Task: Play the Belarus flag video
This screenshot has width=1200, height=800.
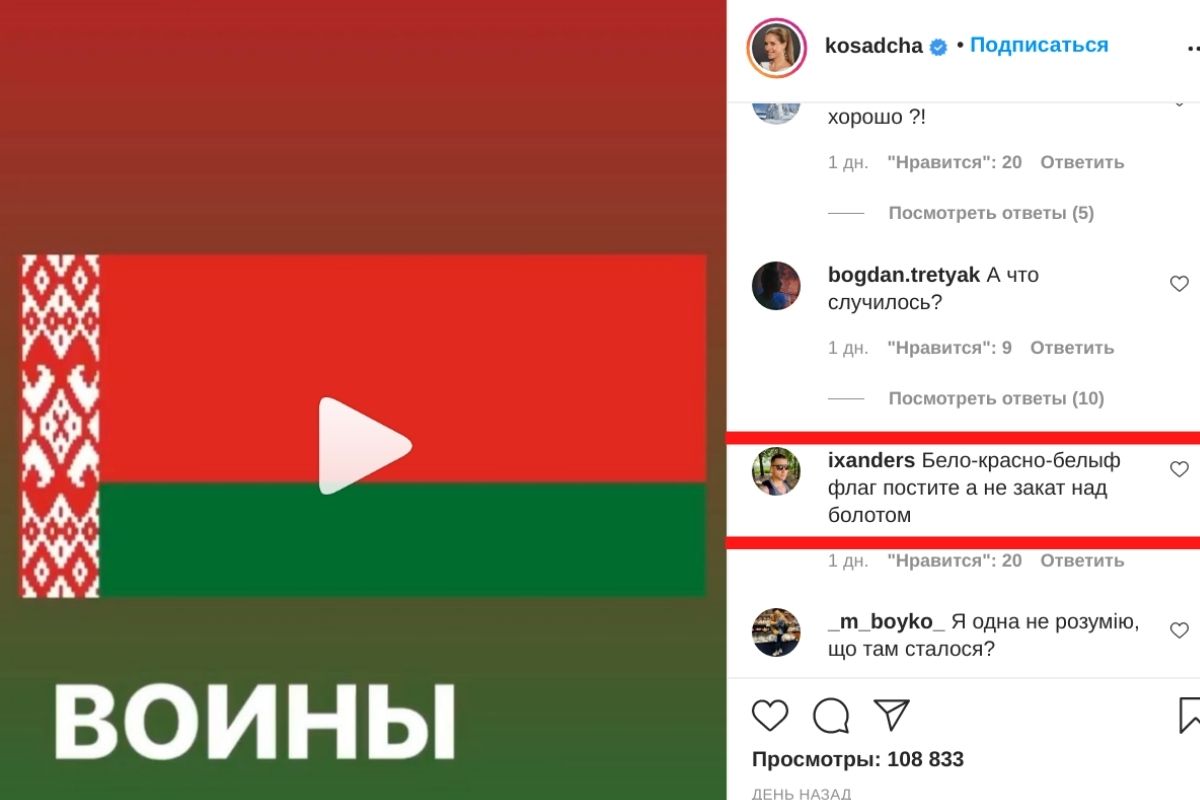Action: (365, 445)
